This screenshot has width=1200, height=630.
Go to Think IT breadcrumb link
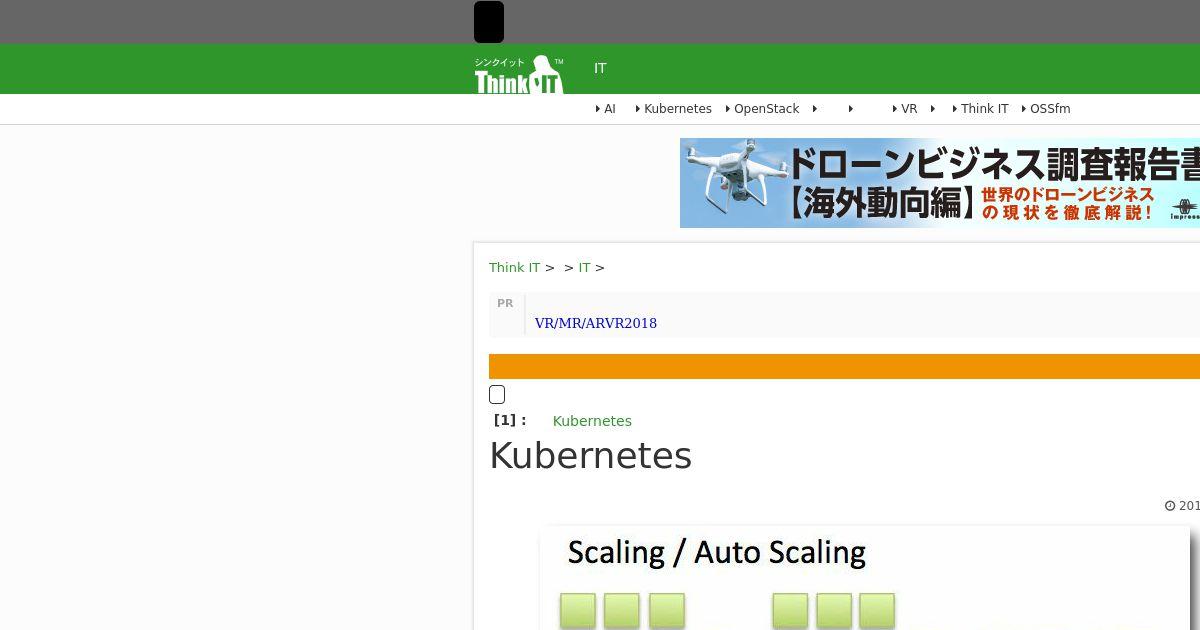(514, 268)
